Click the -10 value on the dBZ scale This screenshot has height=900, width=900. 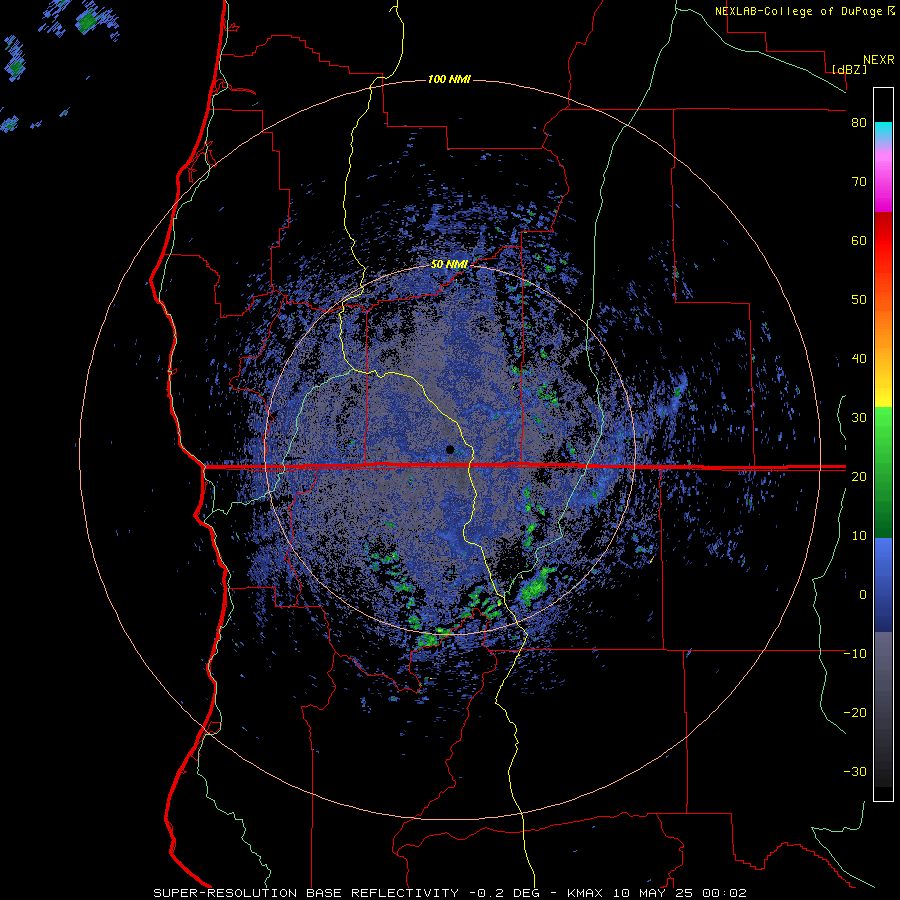click(855, 653)
